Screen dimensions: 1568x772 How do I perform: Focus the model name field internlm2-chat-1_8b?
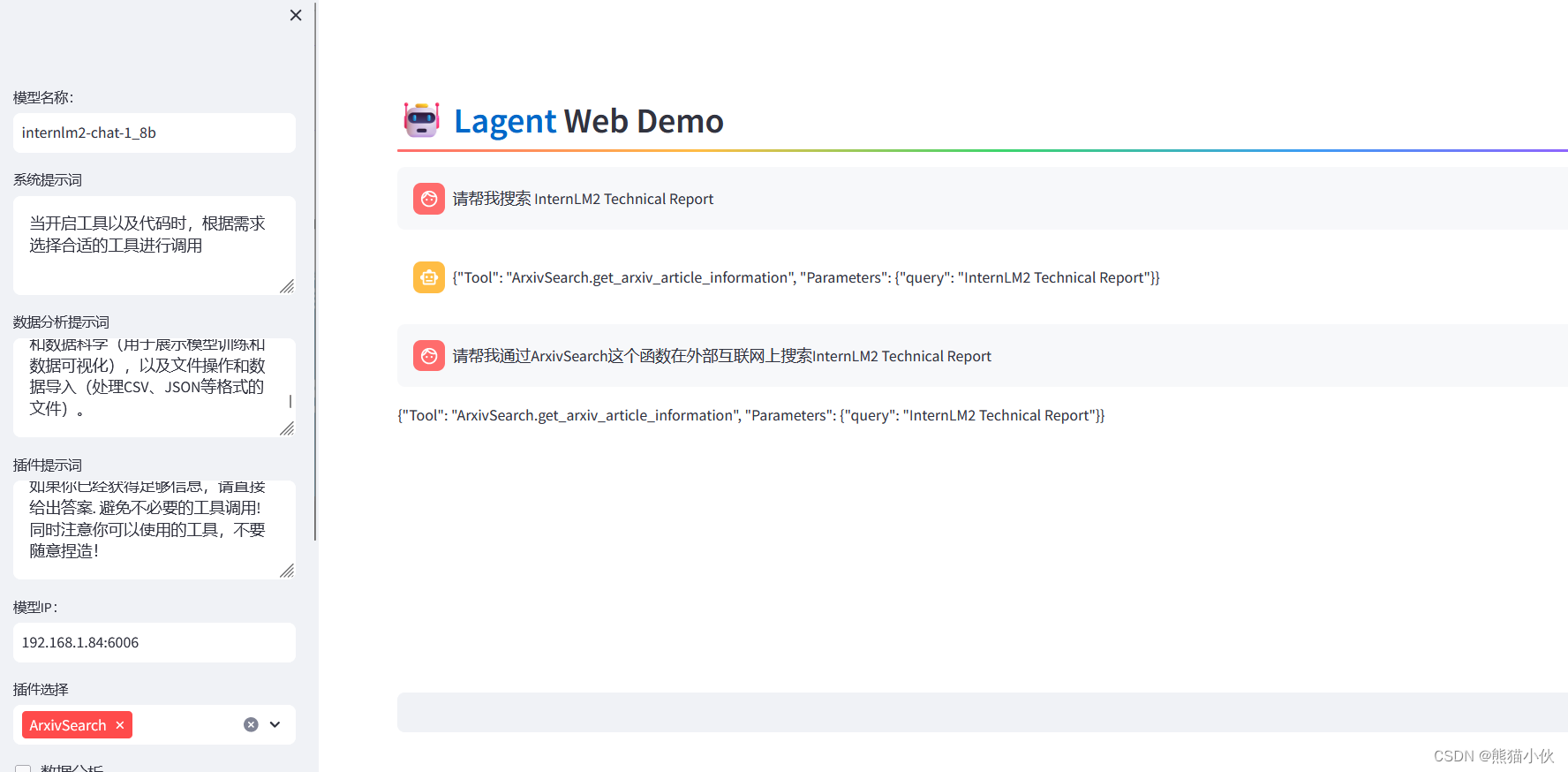[x=155, y=132]
